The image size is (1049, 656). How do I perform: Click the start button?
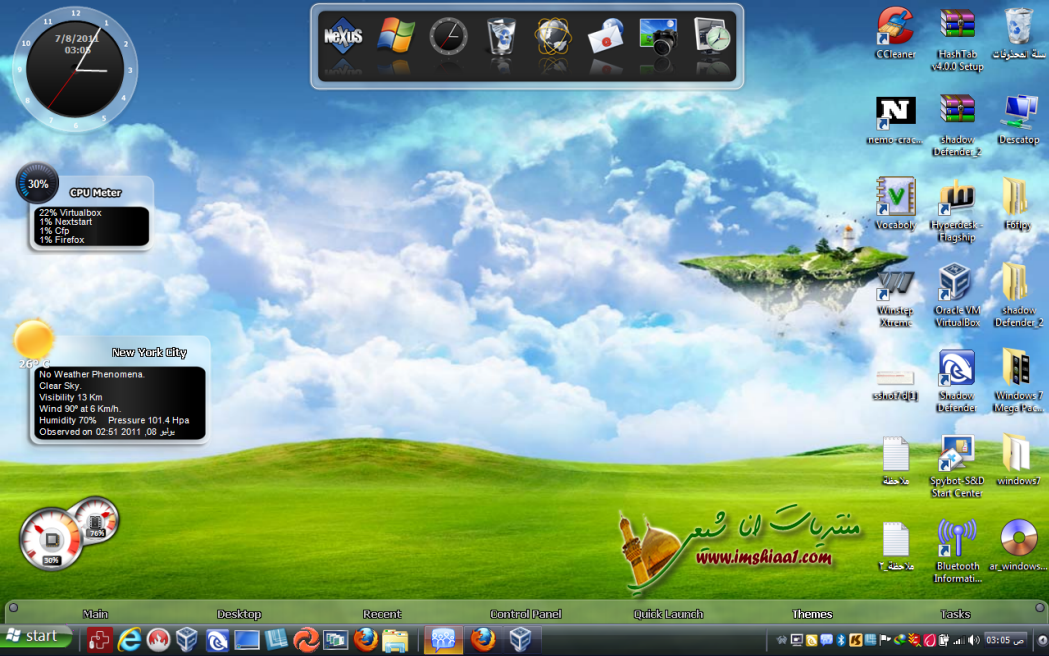tap(35, 637)
